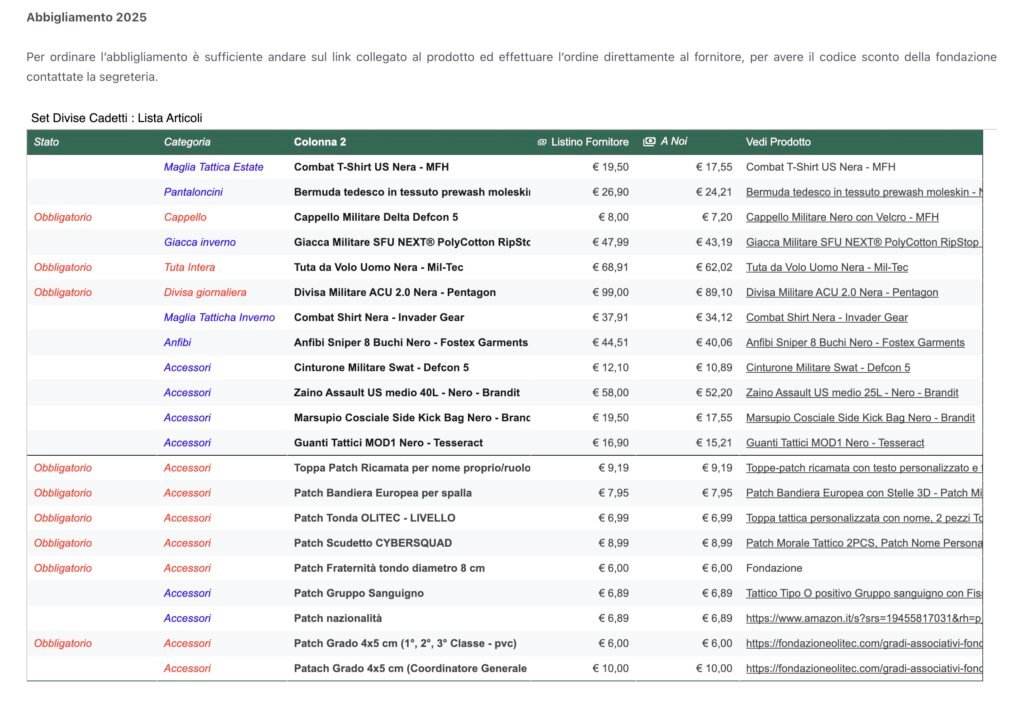The height and width of the screenshot is (723, 1024).
Task: Select the Colonna 2 column header
Action: click(x=320, y=142)
